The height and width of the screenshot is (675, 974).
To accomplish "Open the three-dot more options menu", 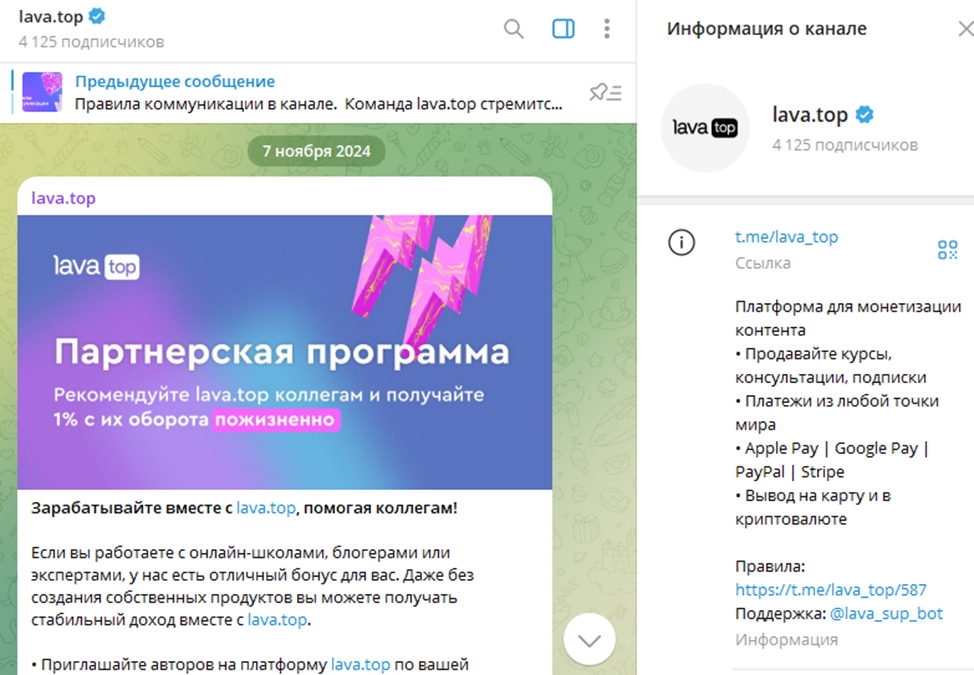I will (x=607, y=29).
